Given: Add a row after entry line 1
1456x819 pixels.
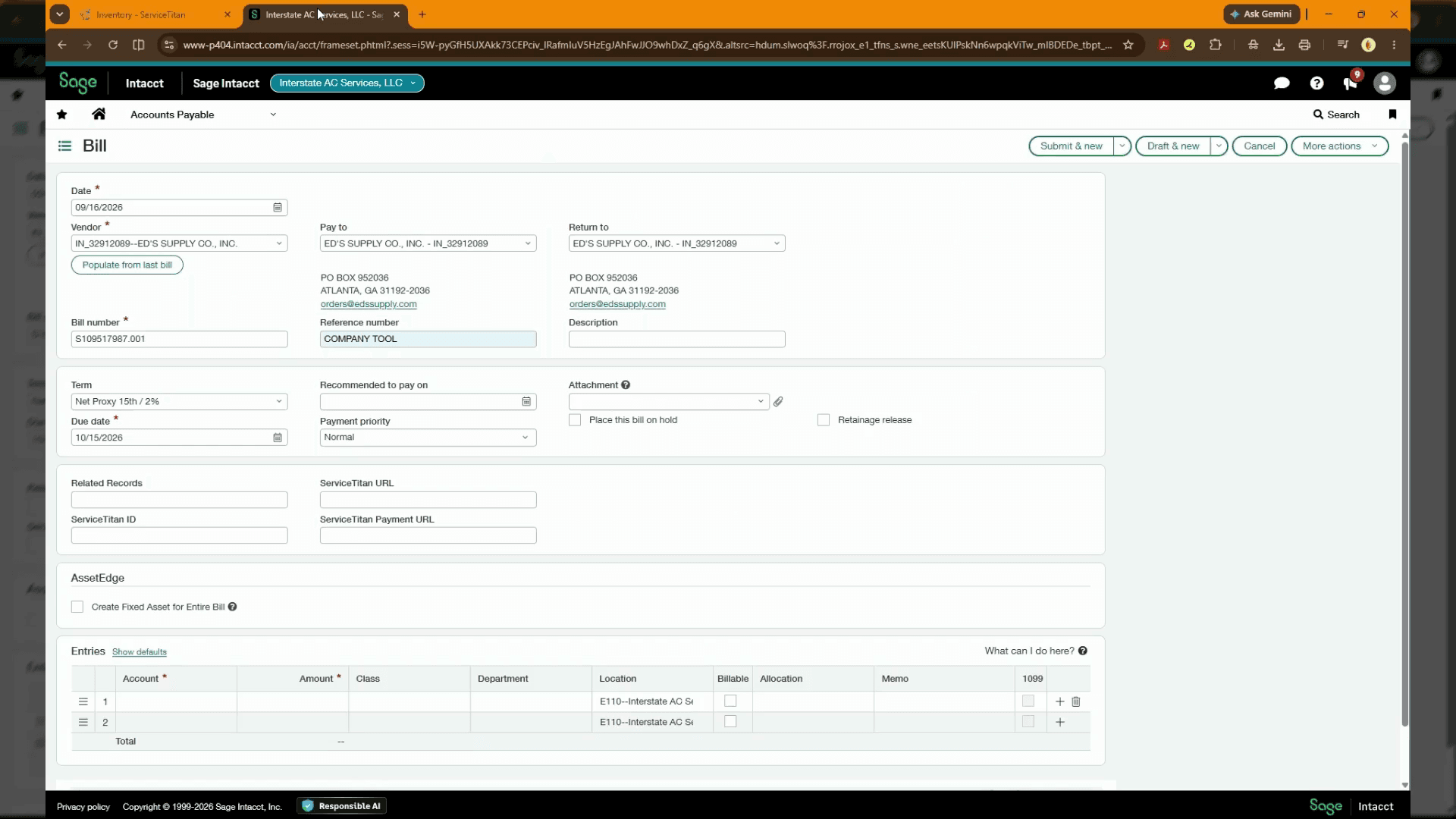Looking at the screenshot, I should point(1060,701).
